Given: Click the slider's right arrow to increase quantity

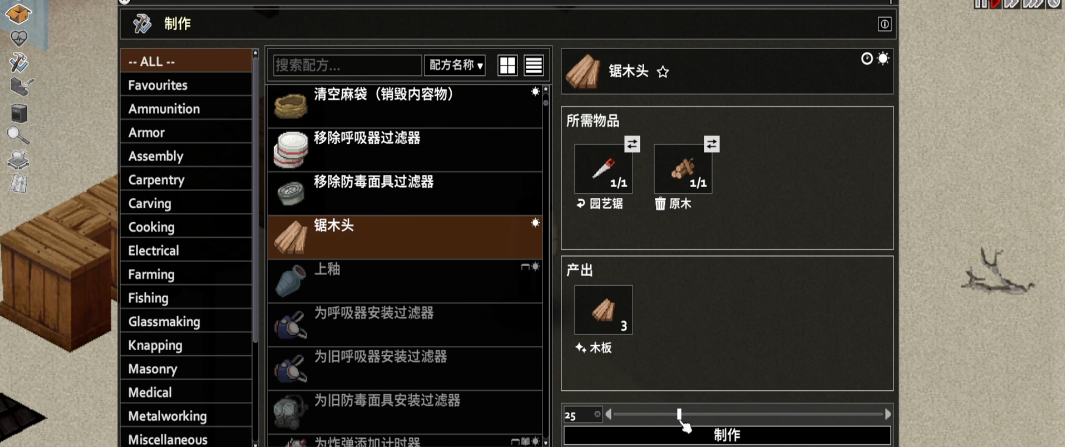Looking at the screenshot, I should 888,414.
